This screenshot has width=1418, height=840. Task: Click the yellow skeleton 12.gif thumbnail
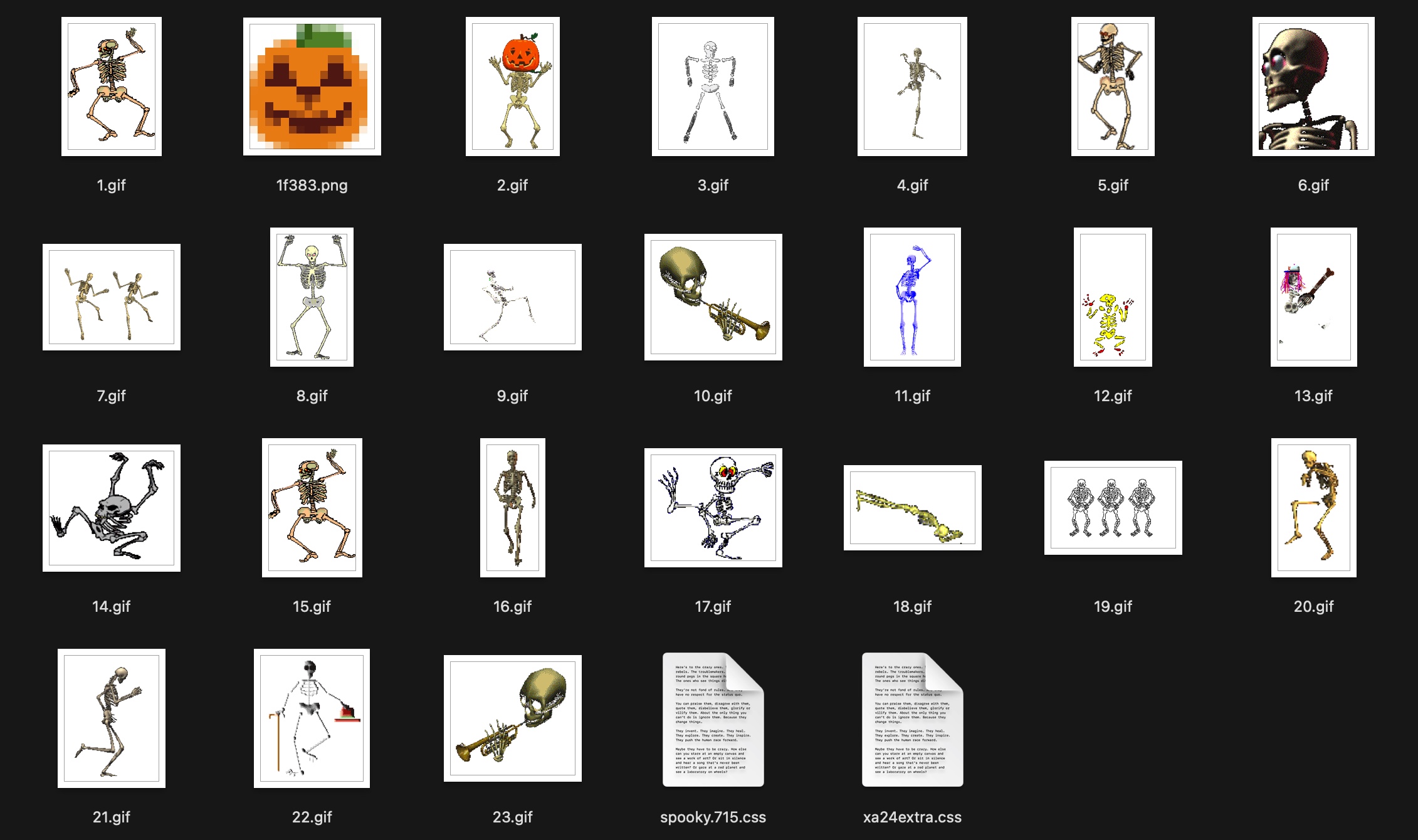click(x=1113, y=297)
